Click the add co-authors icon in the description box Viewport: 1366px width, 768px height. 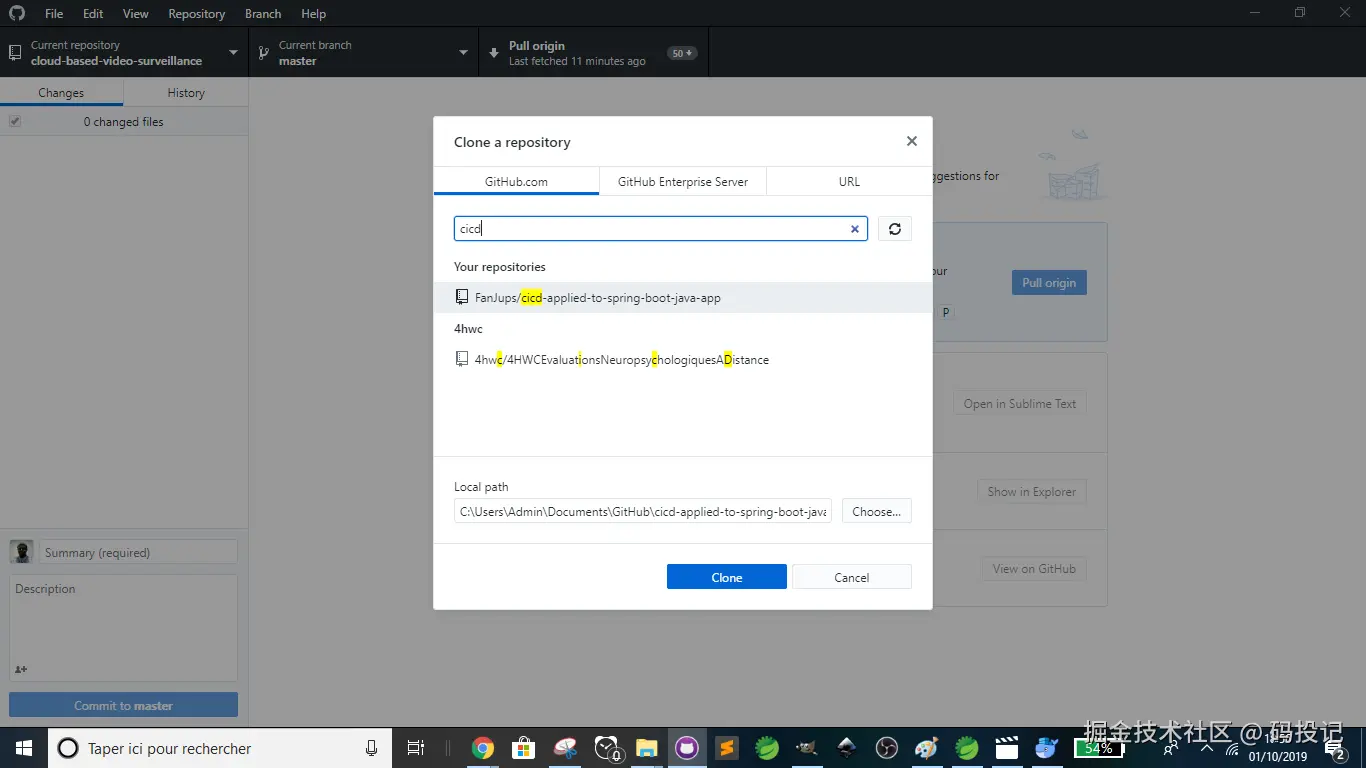pyautogui.click(x=21, y=669)
